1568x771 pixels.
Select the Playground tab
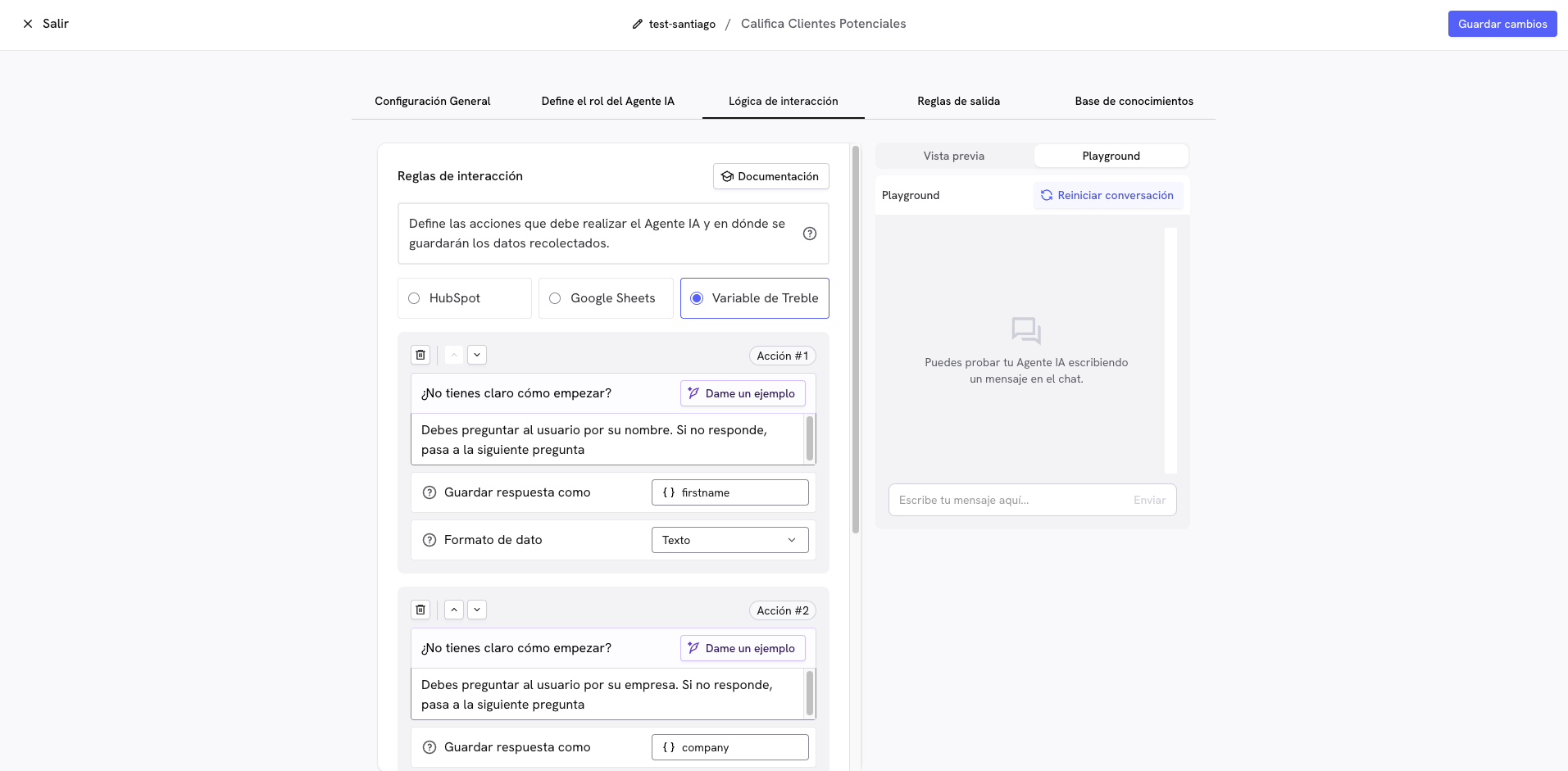1111,156
